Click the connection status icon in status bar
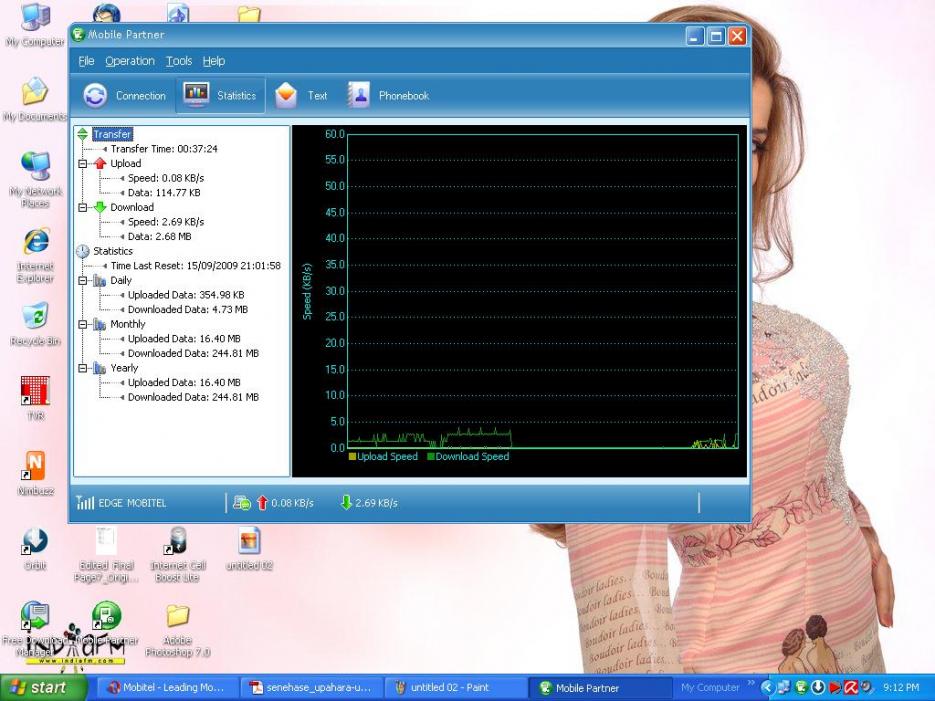935x701 pixels. [x=242, y=503]
